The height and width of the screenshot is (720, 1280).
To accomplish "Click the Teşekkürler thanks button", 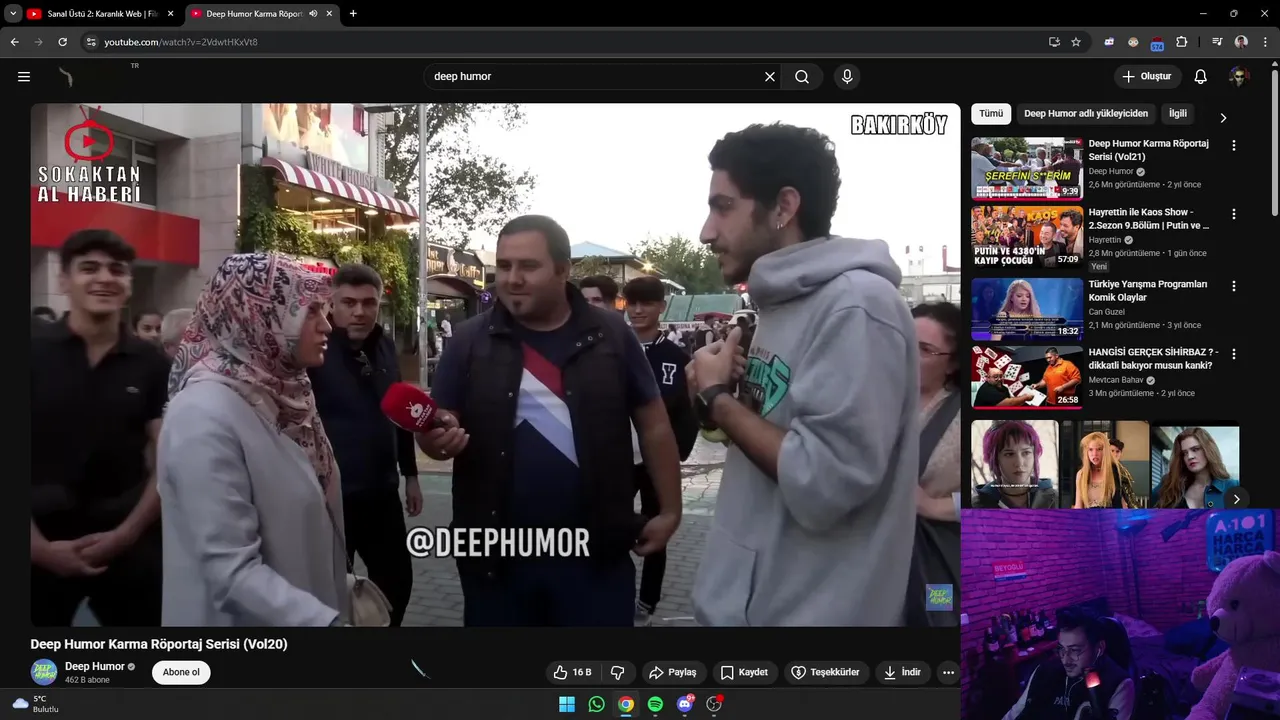I will [x=825, y=673].
